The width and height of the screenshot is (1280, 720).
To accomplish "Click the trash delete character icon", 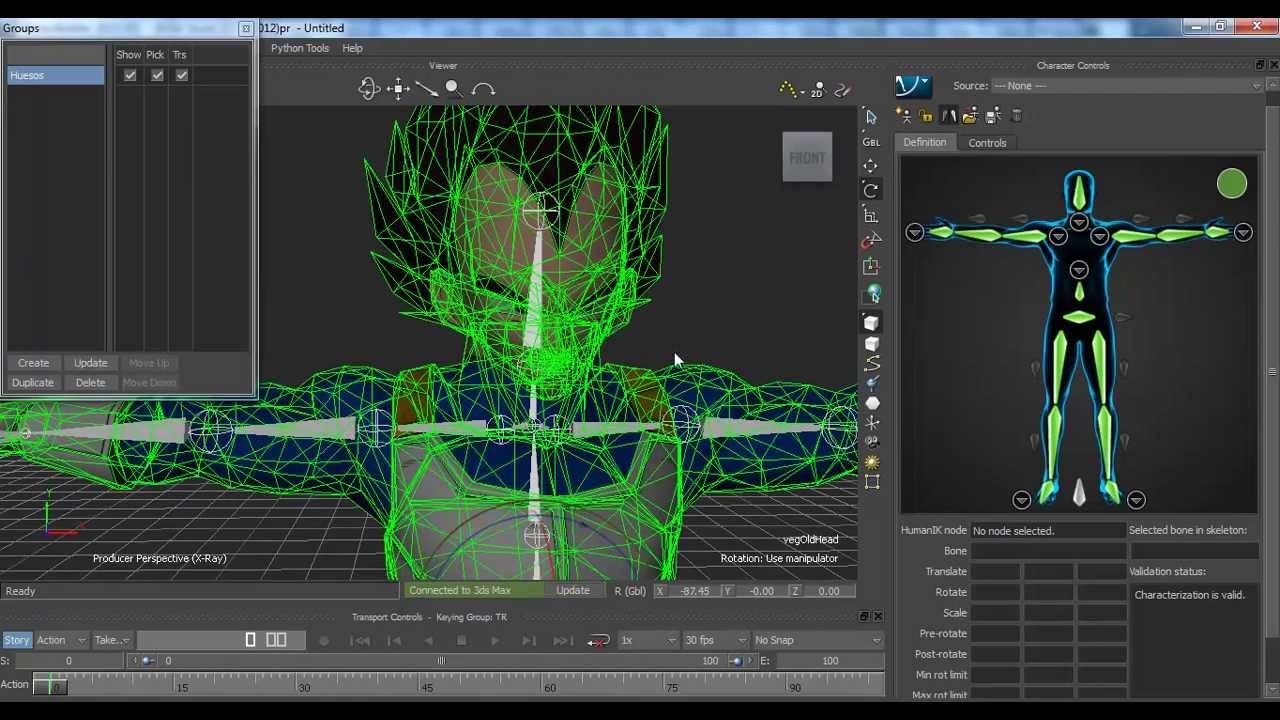I will 1016,116.
